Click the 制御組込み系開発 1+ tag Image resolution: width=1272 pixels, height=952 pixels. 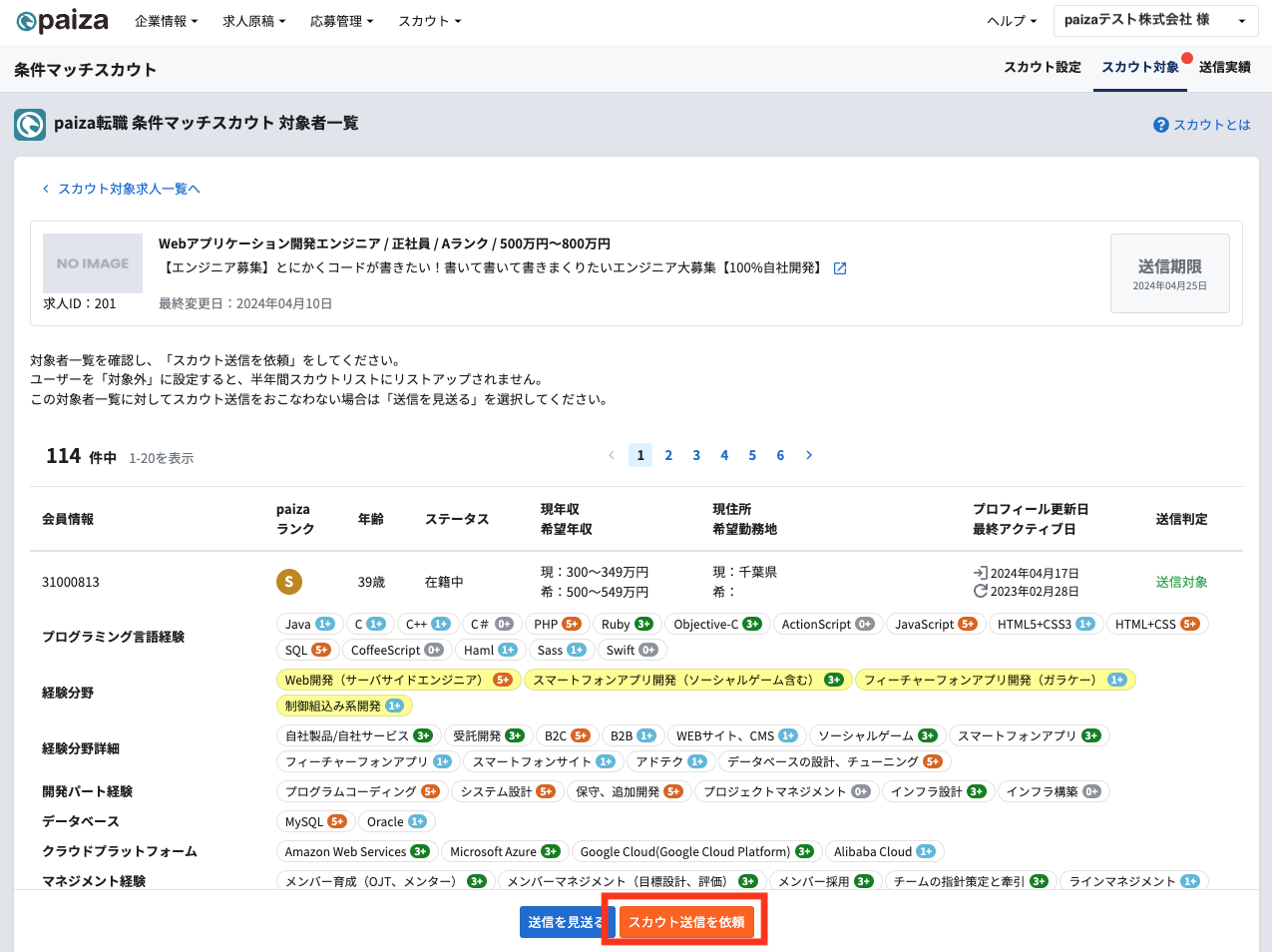[343, 706]
